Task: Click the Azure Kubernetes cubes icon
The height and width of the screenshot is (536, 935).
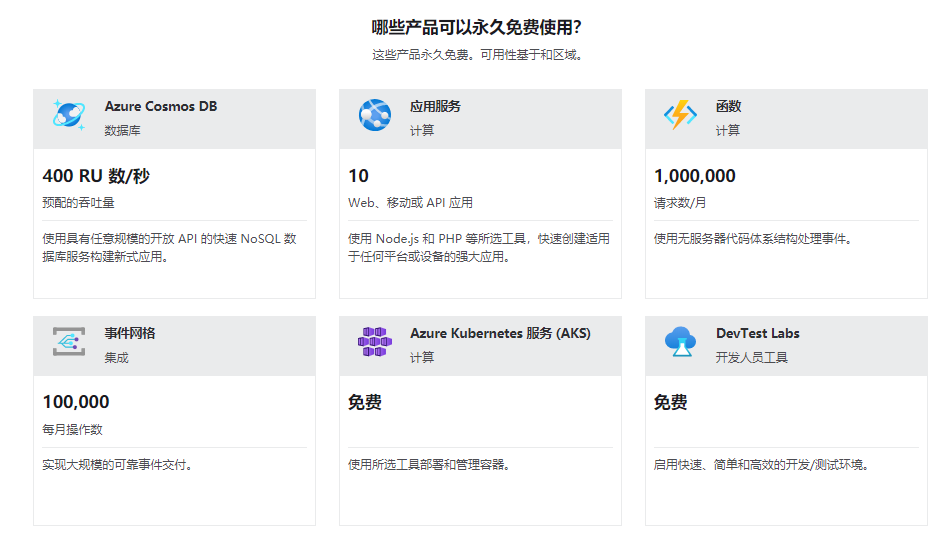Action: [x=375, y=342]
